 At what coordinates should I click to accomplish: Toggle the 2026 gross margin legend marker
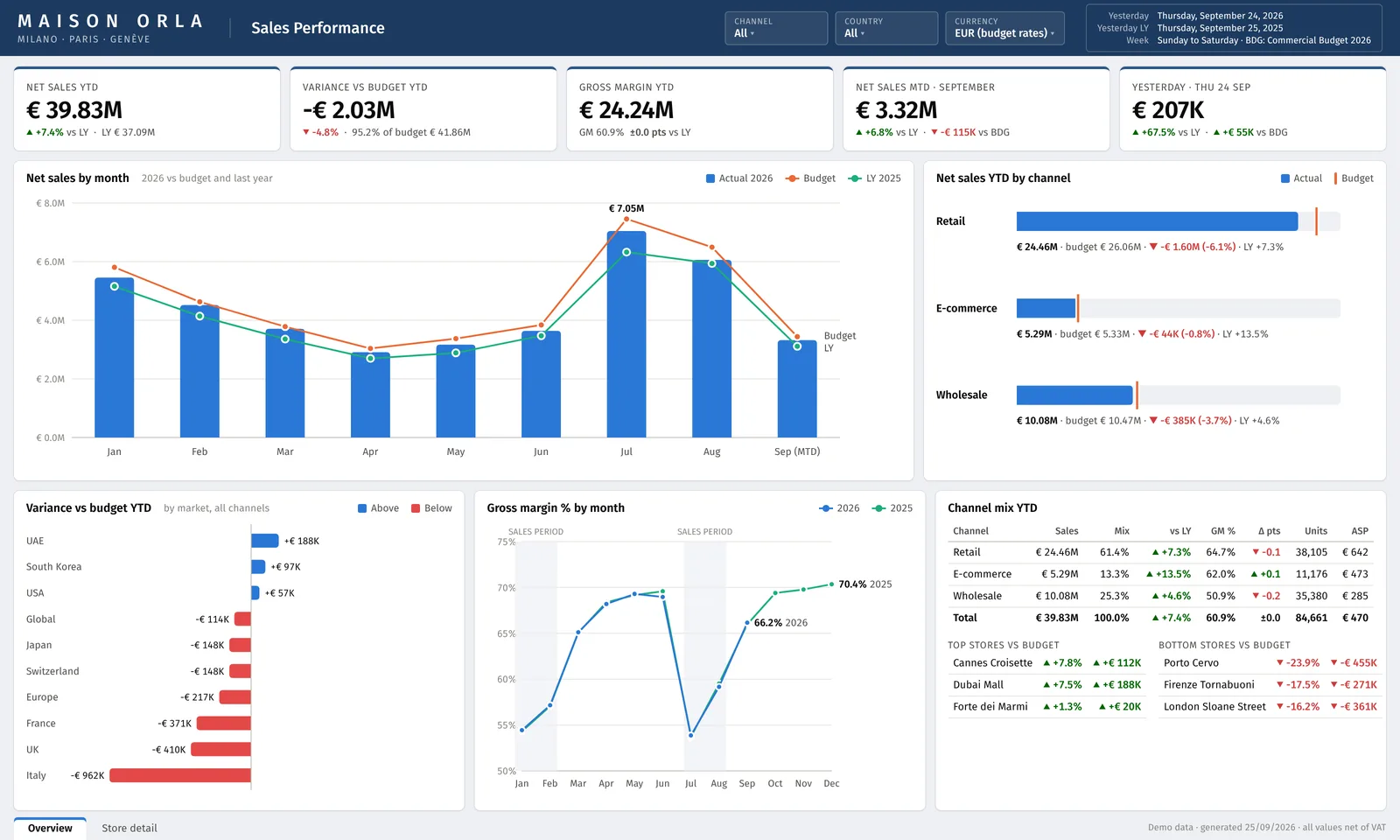[x=826, y=508]
